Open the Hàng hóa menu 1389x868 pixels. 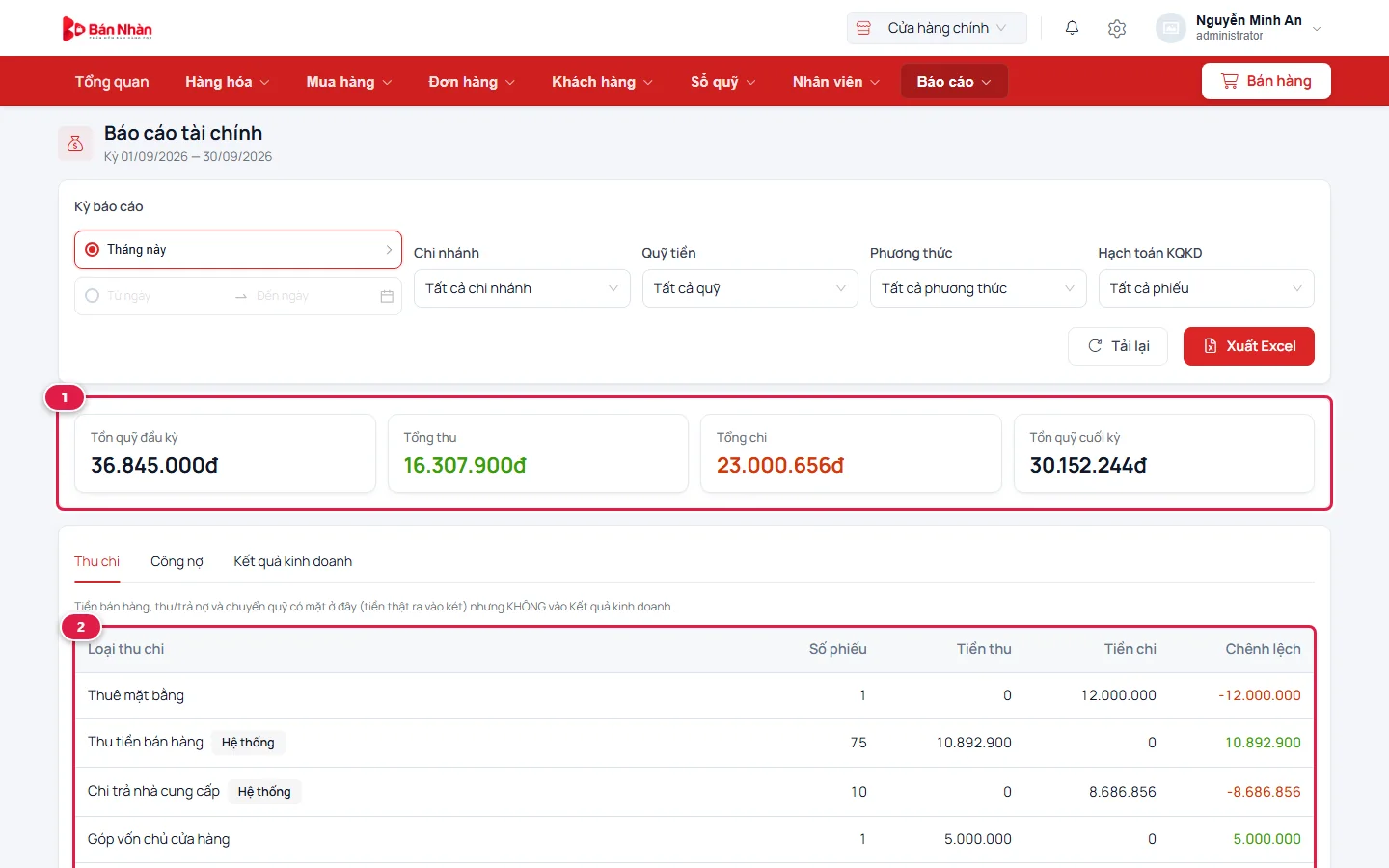(228, 82)
